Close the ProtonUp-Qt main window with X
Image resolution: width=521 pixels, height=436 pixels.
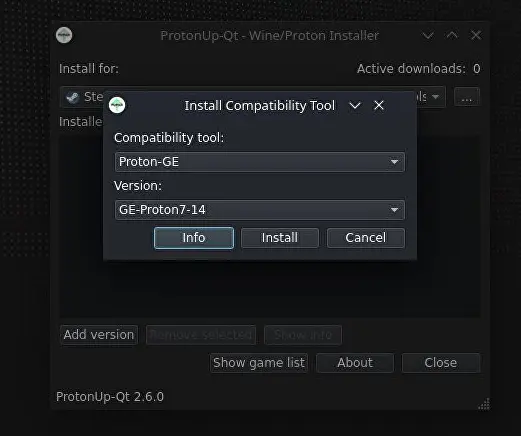[476, 35]
